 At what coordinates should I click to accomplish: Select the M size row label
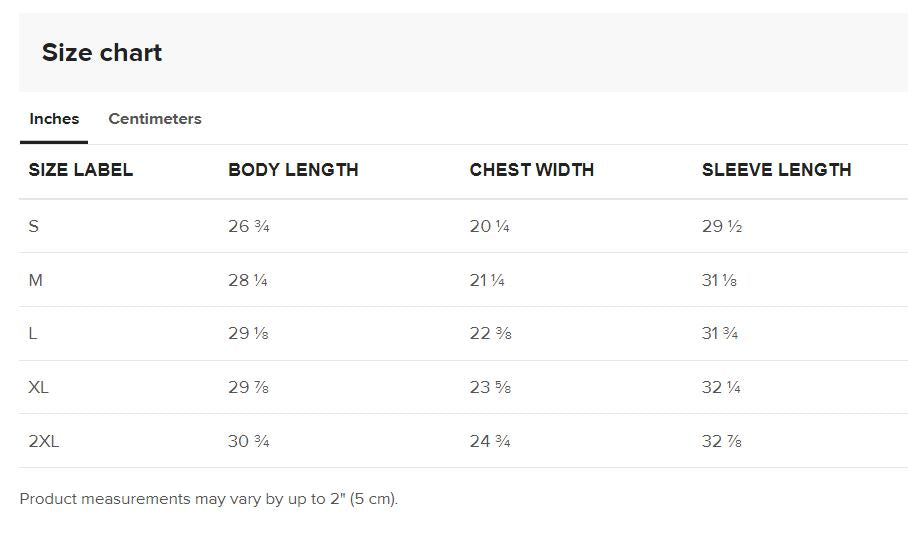point(35,280)
